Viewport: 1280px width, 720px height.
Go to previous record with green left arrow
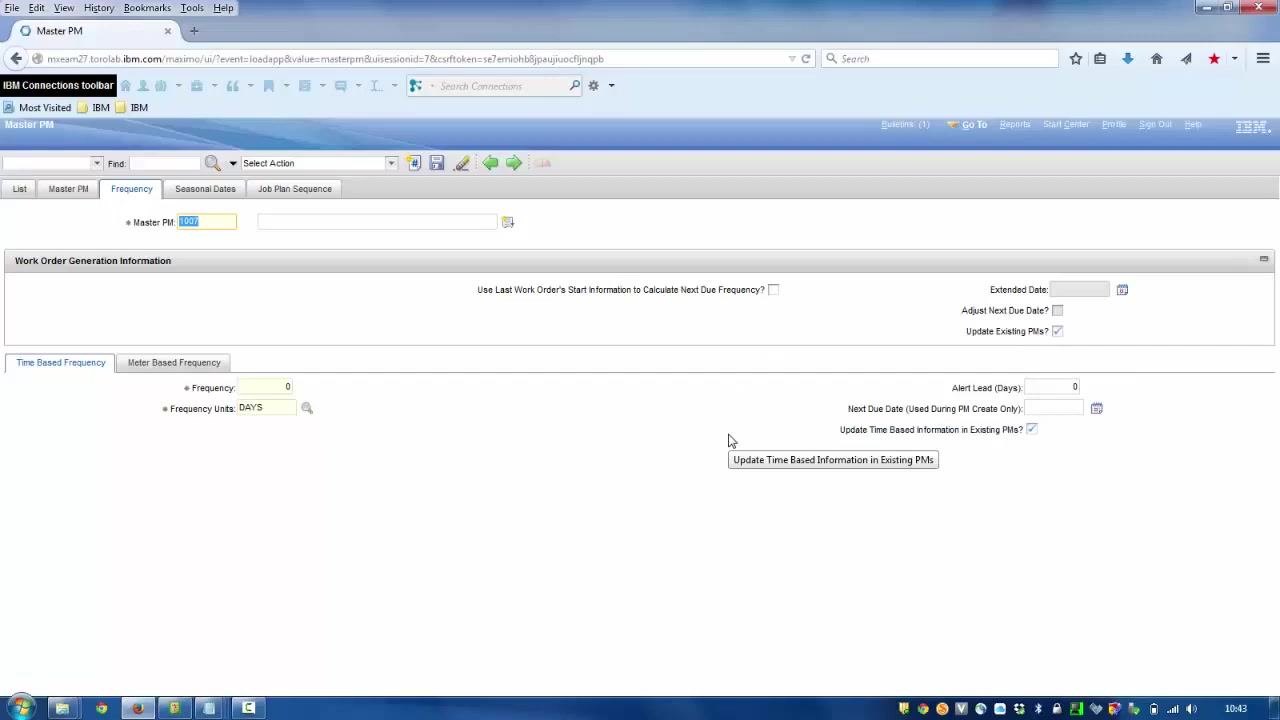click(x=490, y=163)
